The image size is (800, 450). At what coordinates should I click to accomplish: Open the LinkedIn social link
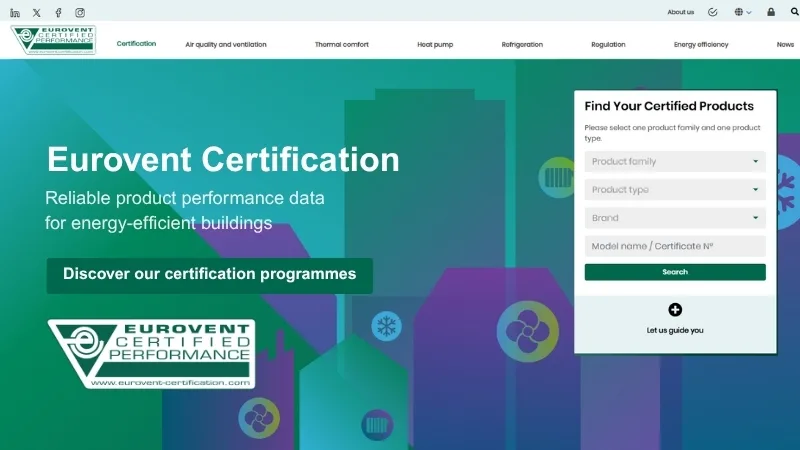(15, 13)
